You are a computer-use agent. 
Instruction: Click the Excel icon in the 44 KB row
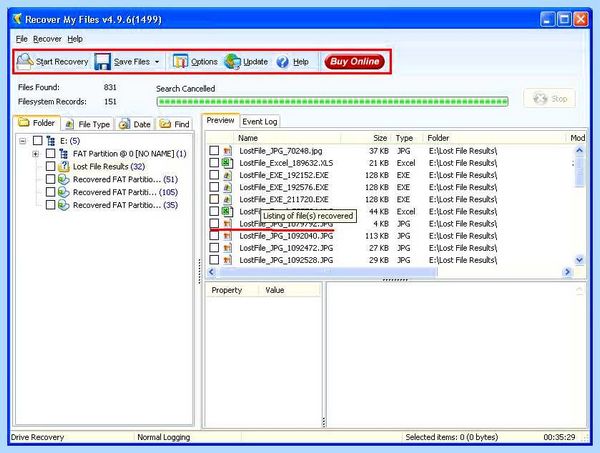pyautogui.click(x=227, y=212)
